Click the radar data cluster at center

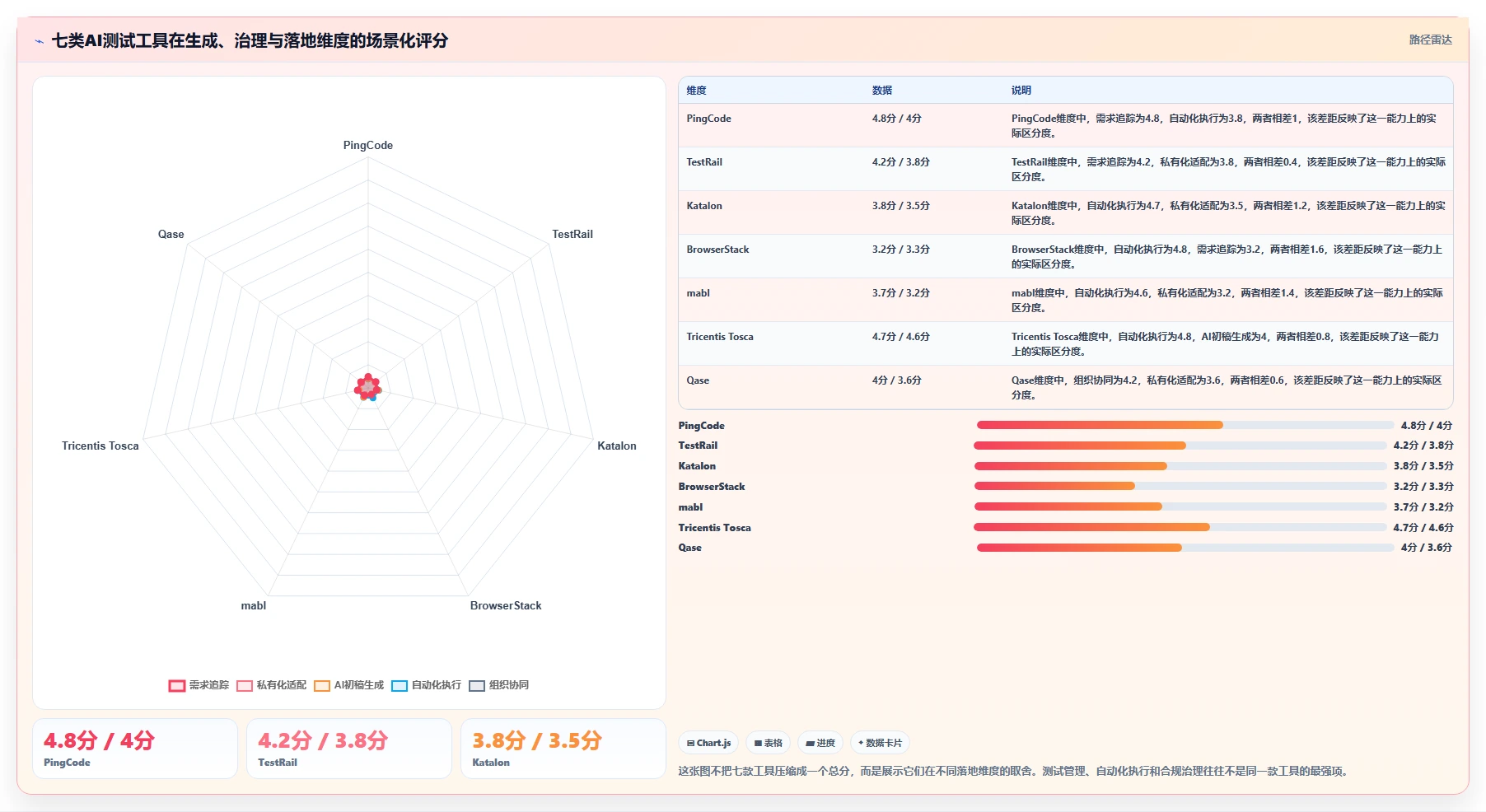(368, 387)
